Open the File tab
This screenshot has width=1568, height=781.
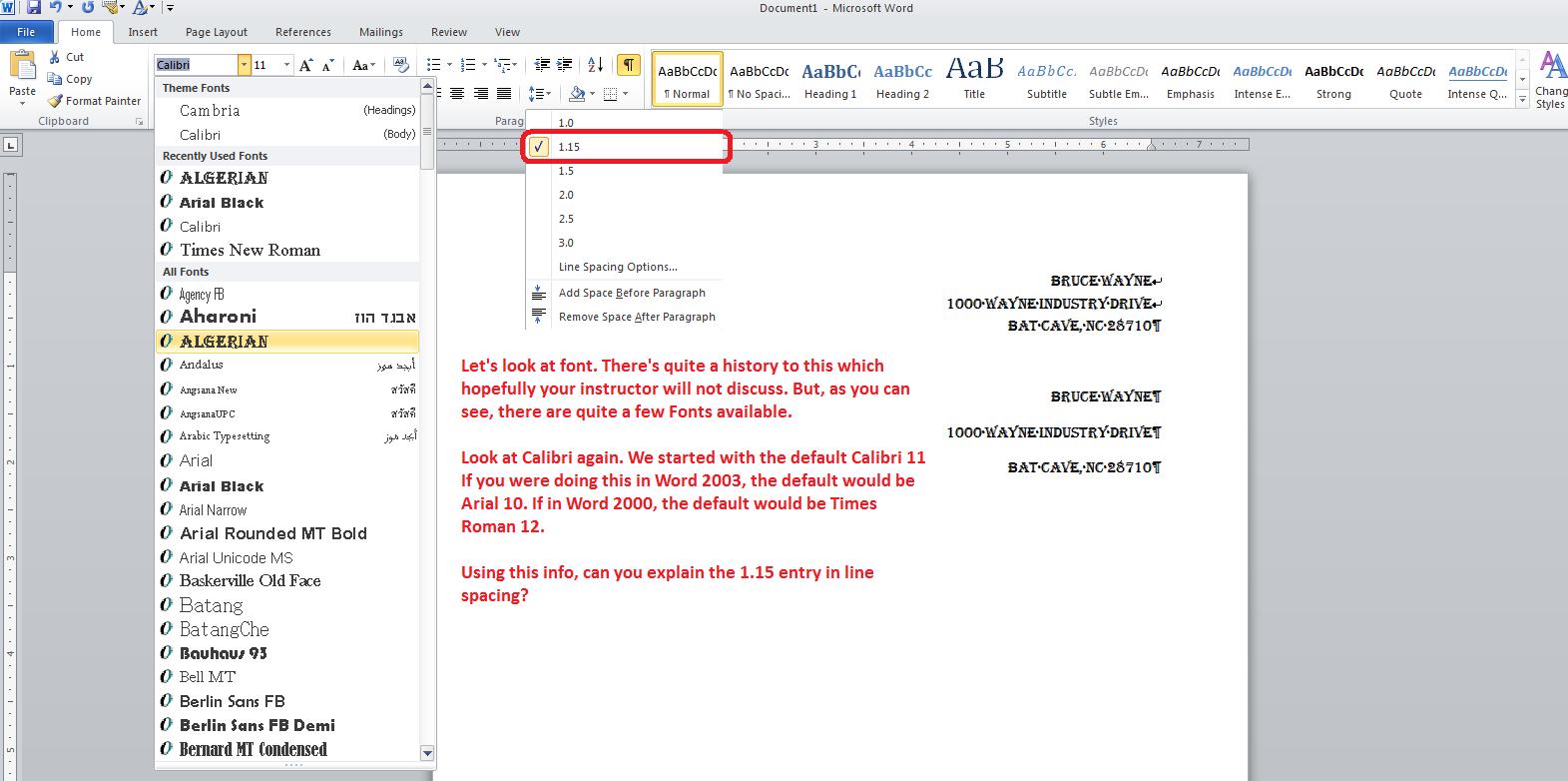pyautogui.click(x=26, y=32)
